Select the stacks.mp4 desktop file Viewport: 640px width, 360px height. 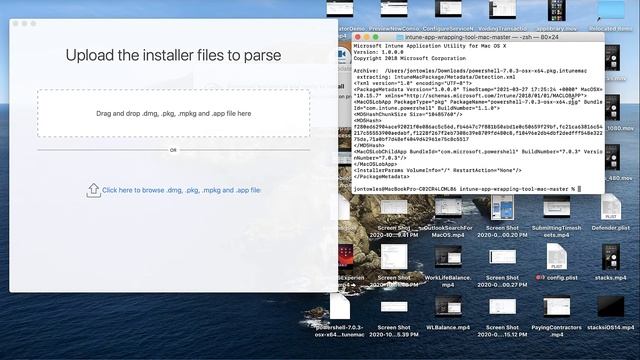click(x=611, y=257)
